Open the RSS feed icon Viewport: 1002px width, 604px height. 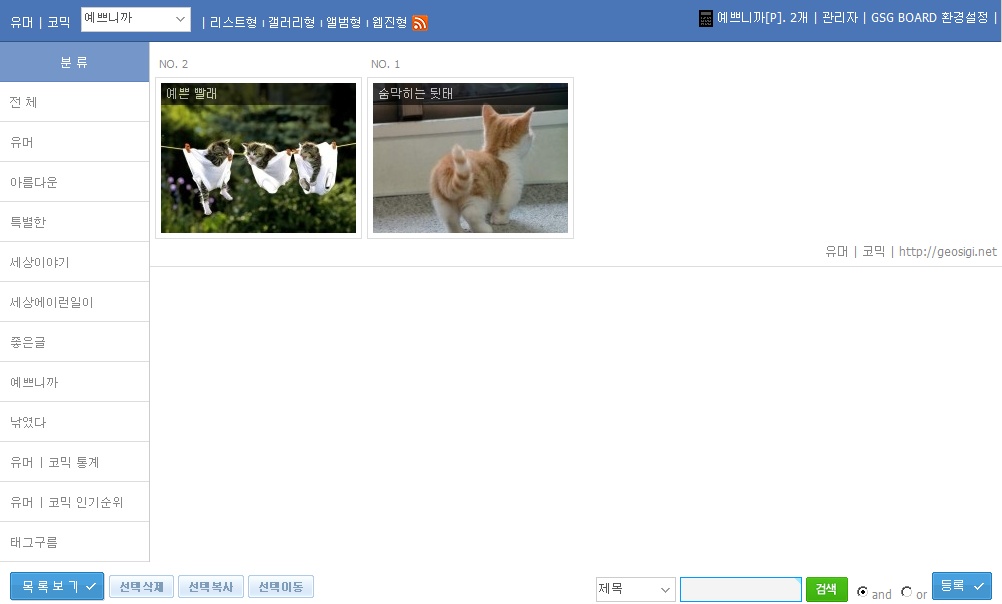pos(420,23)
